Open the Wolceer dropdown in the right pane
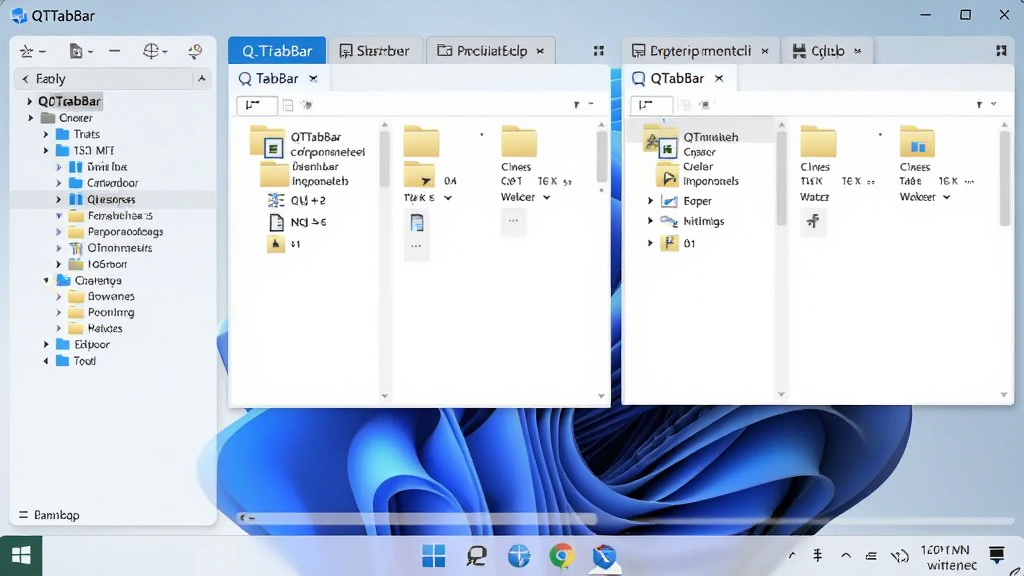The image size is (1024, 576). [x=946, y=197]
